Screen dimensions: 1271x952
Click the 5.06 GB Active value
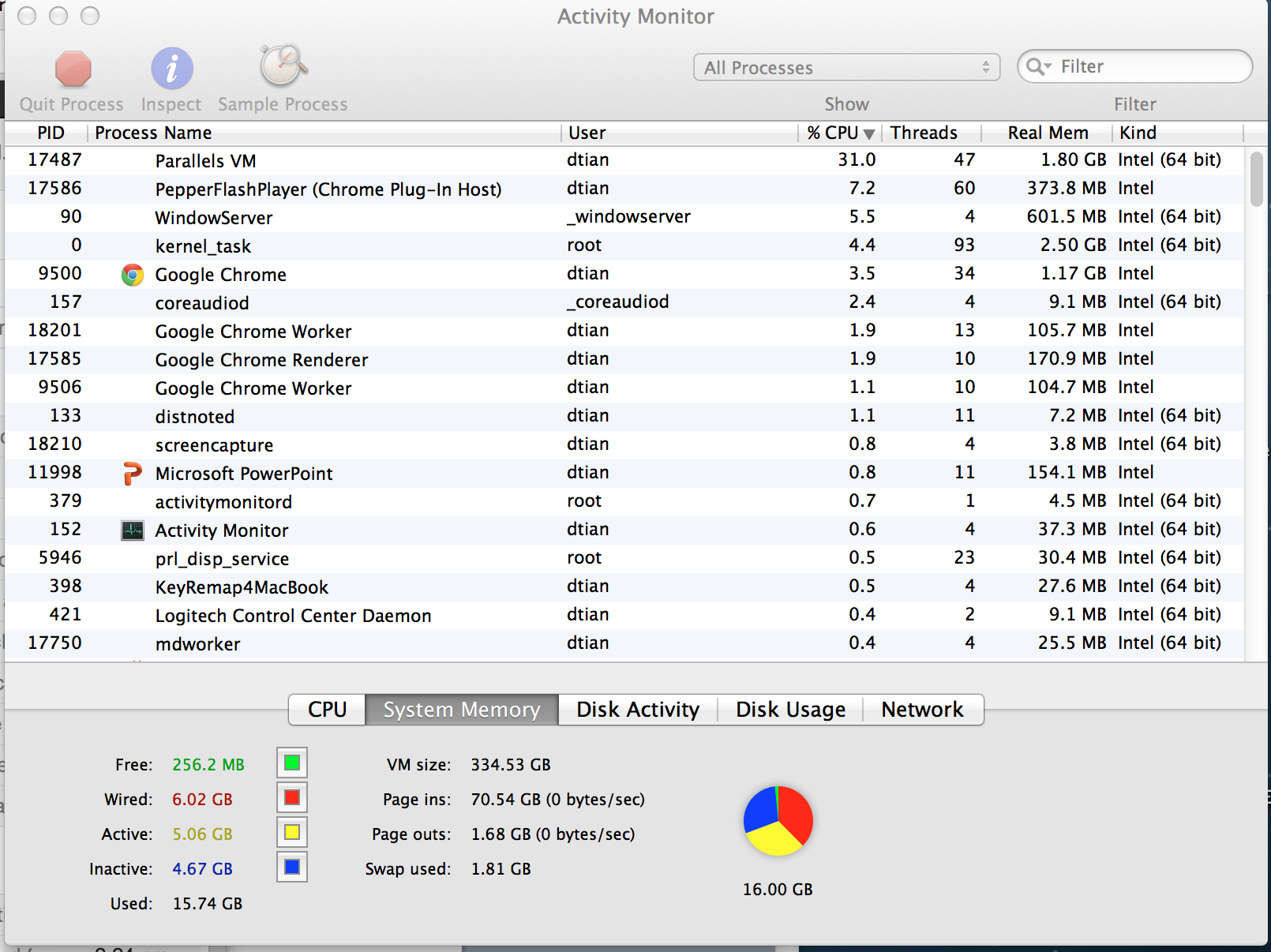202,834
